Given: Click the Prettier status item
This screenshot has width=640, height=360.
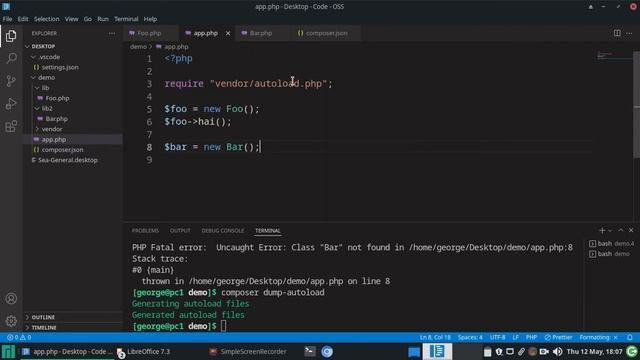Looking at the screenshot, I should [x=558, y=338].
